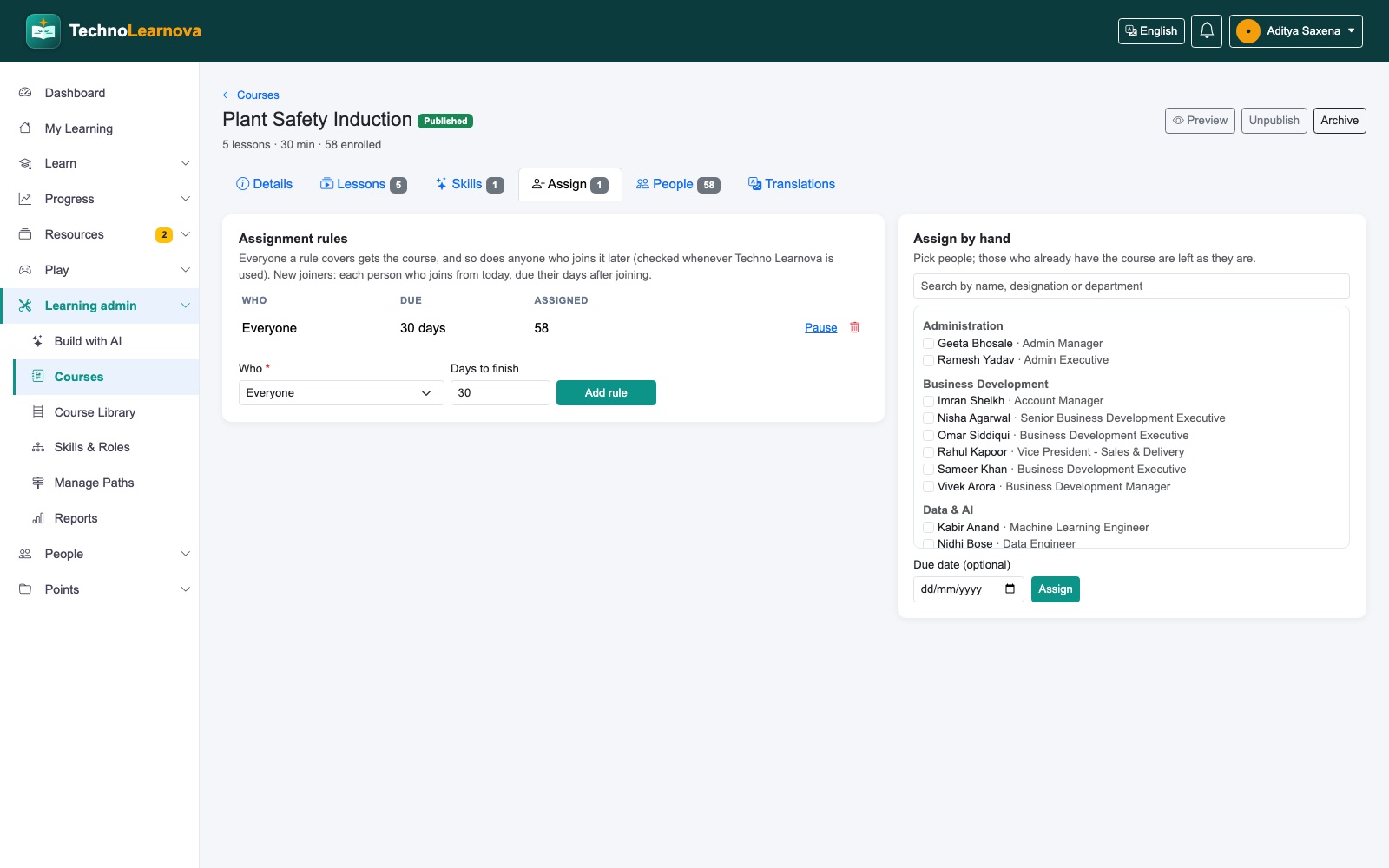Delete the Everyone rule with trash icon
1389x868 pixels.
tap(855, 327)
